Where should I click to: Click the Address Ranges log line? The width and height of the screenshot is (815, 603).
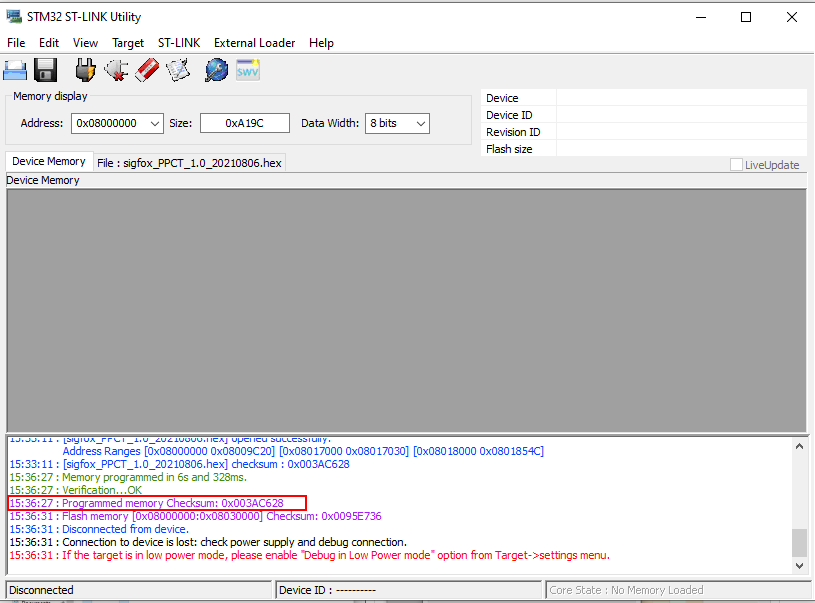(x=303, y=451)
